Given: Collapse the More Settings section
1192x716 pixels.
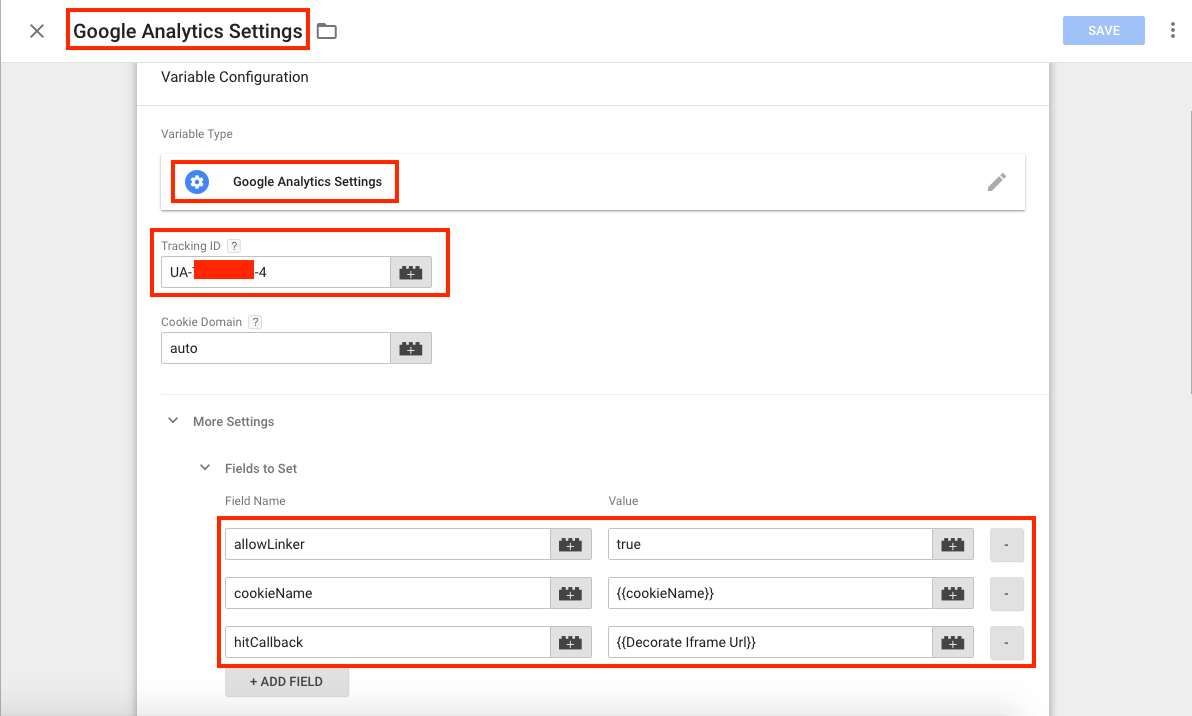Looking at the screenshot, I should pos(173,420).
